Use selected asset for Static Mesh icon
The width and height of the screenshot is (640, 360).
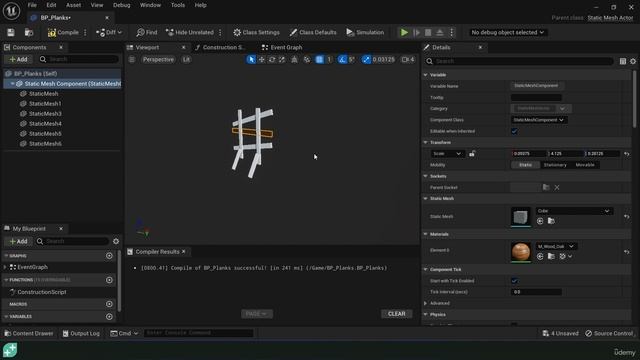540,221
